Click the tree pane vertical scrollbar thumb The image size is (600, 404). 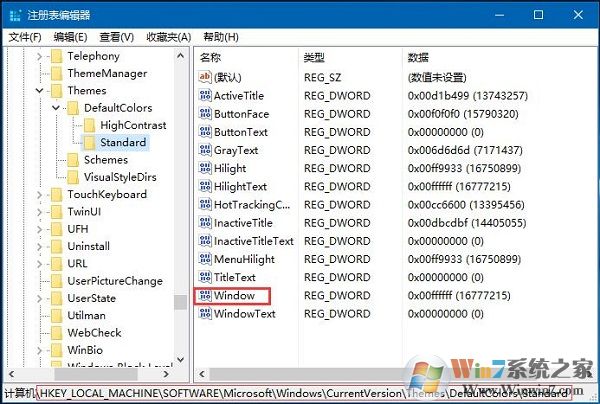pyautogui.click(x=181, y=302)
